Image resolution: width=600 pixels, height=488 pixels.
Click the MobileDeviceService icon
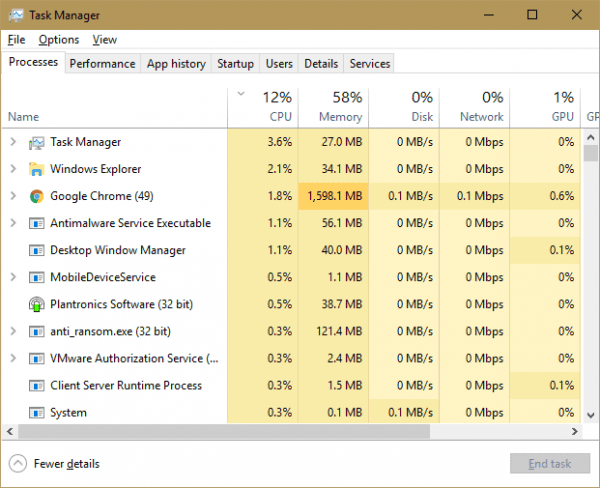[37, 277]
